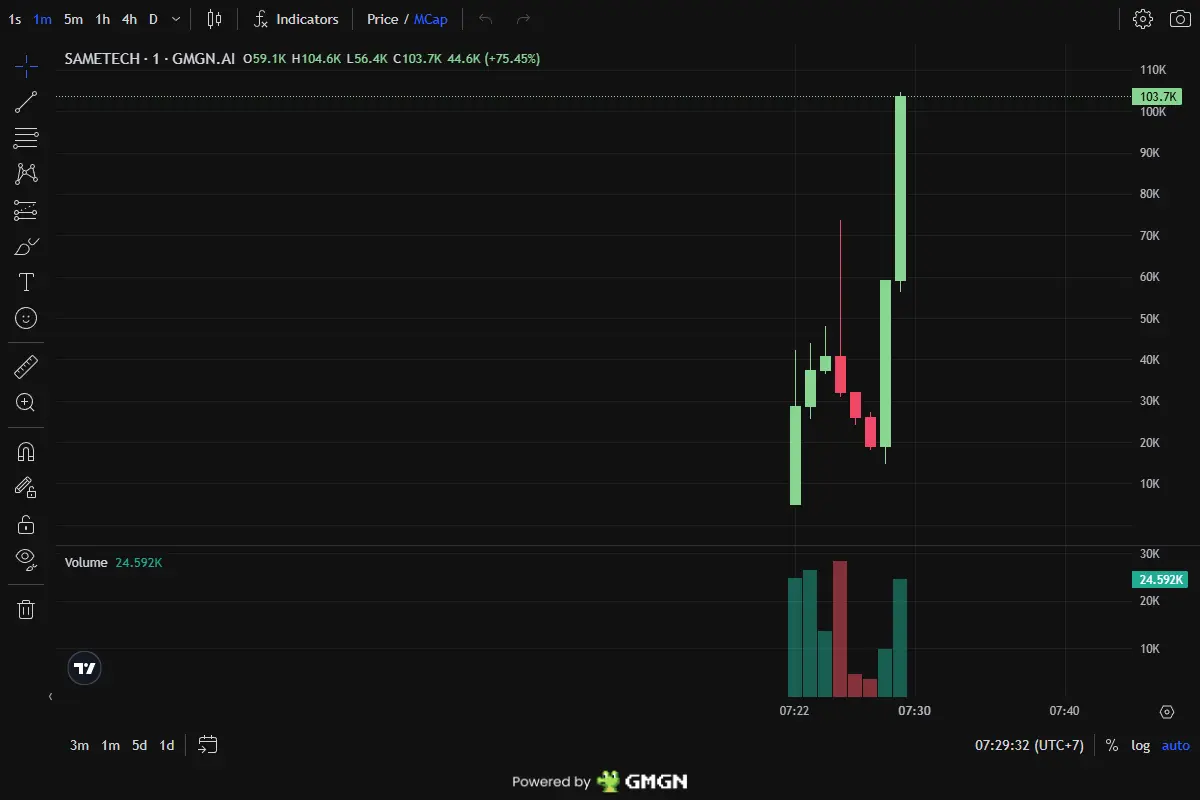Select the XABCD pattern tool
1200x800 pixels.
click(26, 174)
